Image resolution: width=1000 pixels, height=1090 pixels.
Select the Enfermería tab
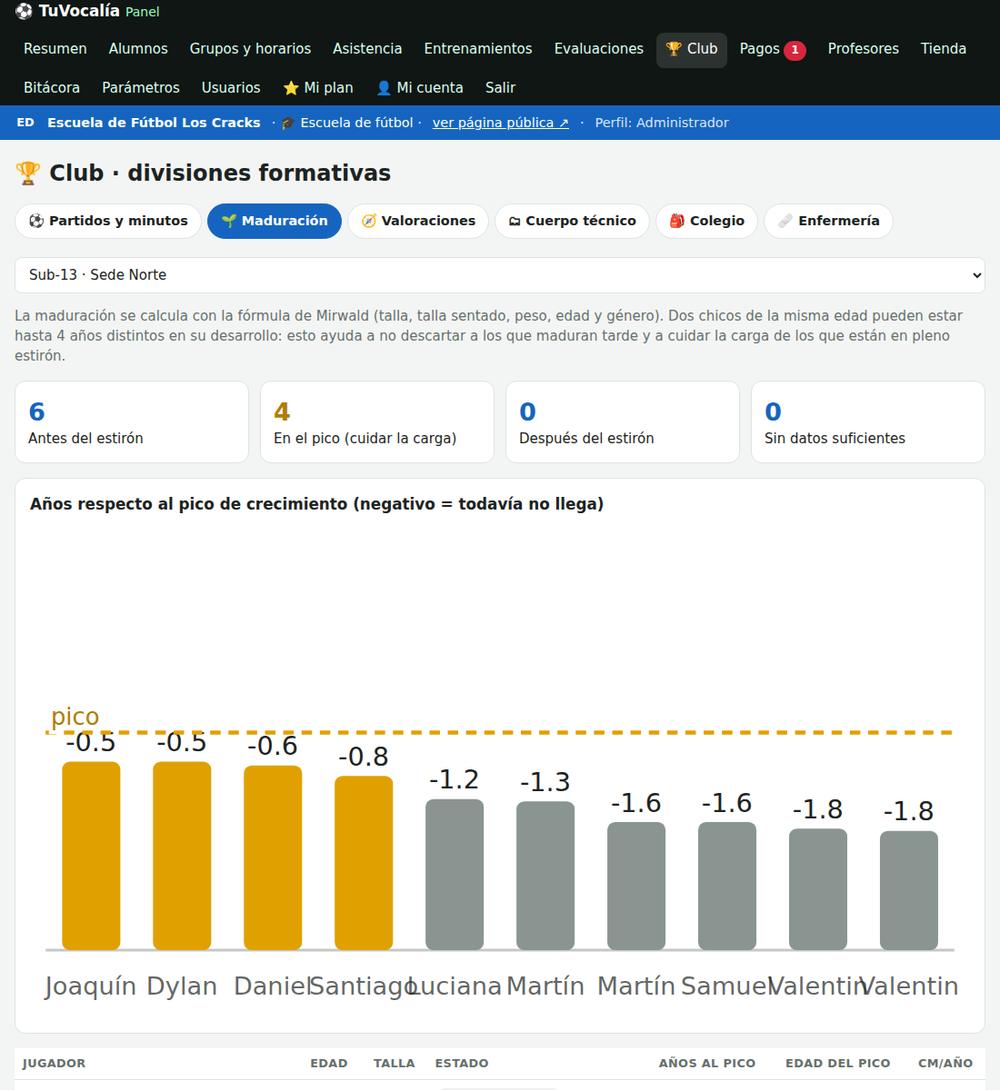pyautogui.click(x=828, y=221)
